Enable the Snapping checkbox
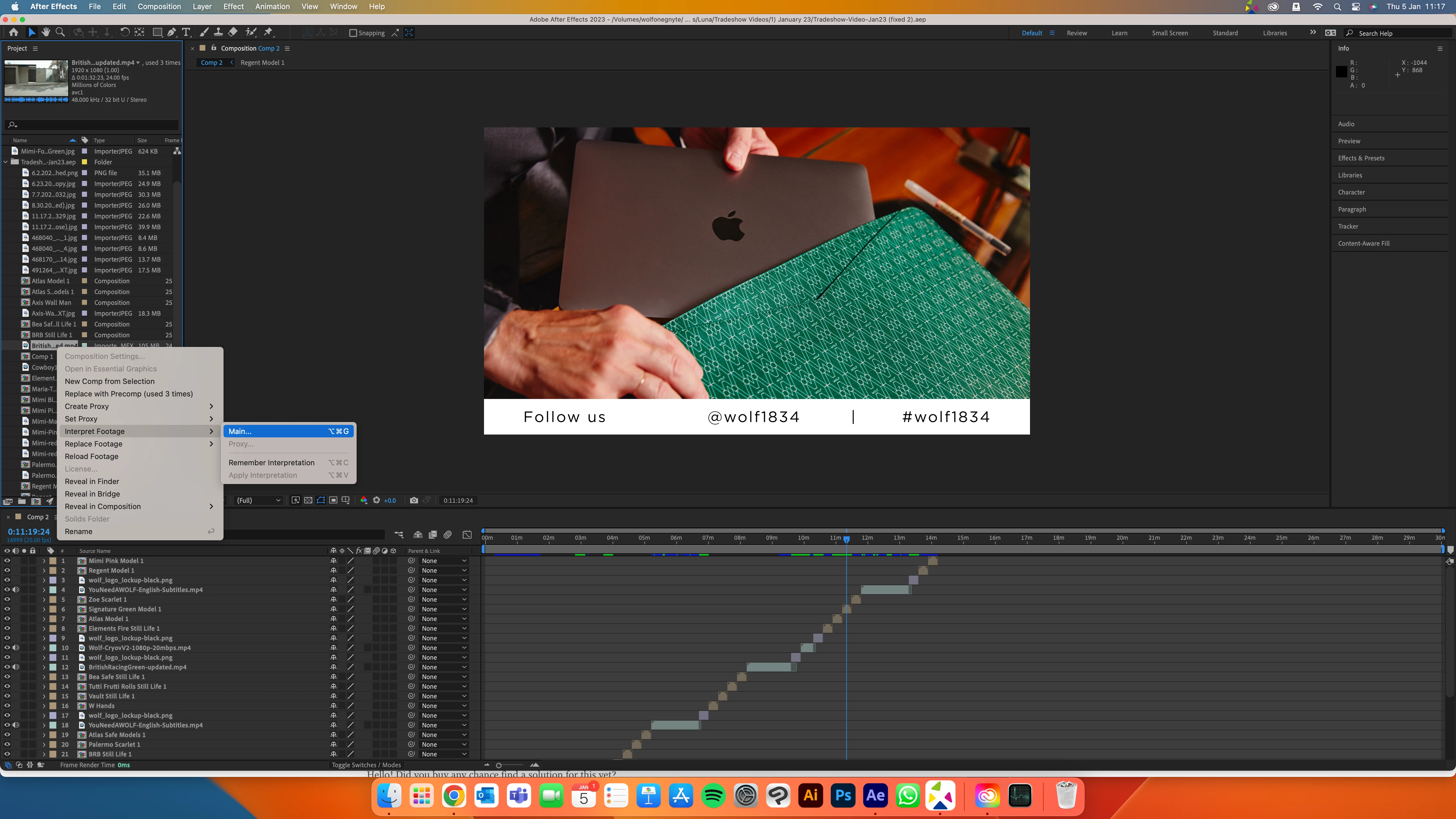Screen dimensions: 1456x819 click(x=353, y=33)
